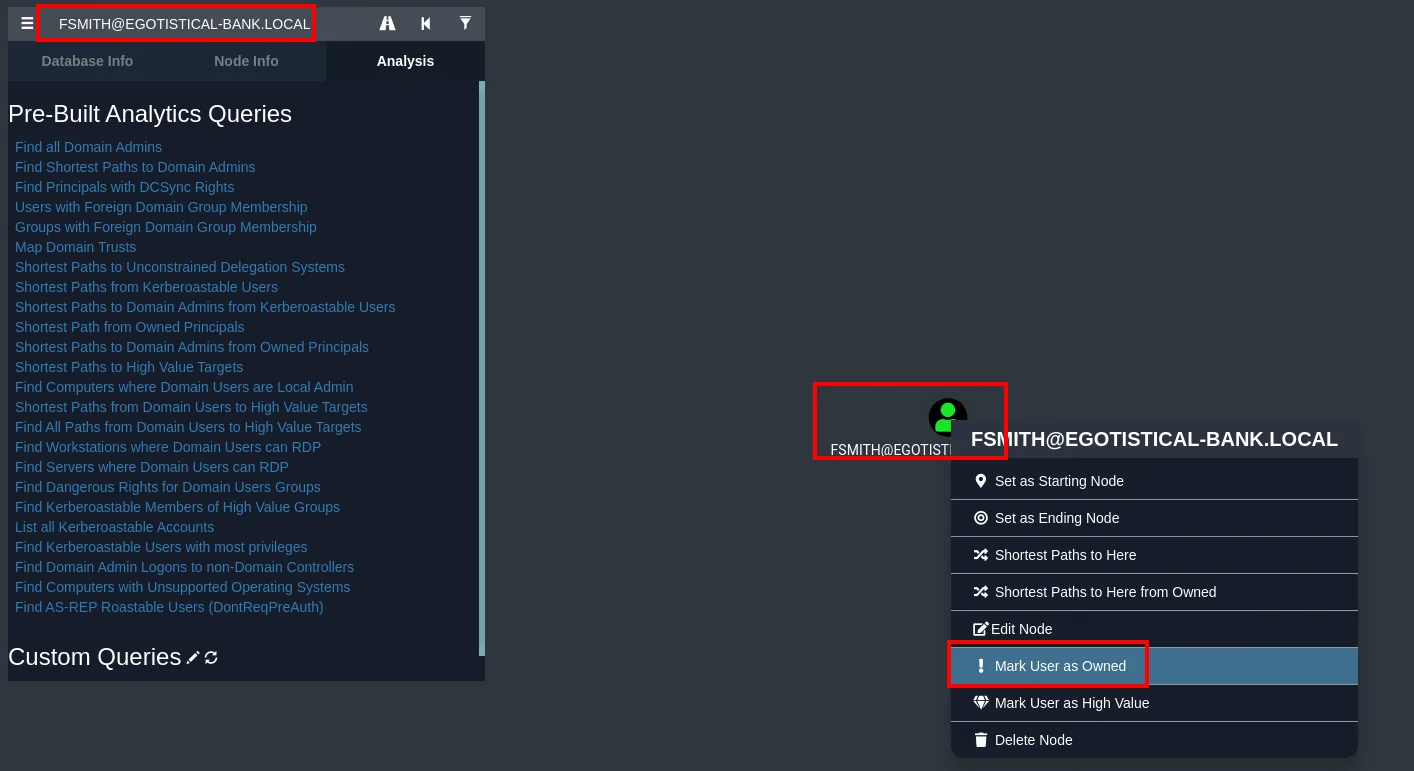Click the Analysis panel vertical scrollbar
The width and height of the screenshot is (1414, 771).
click(482, 368)
